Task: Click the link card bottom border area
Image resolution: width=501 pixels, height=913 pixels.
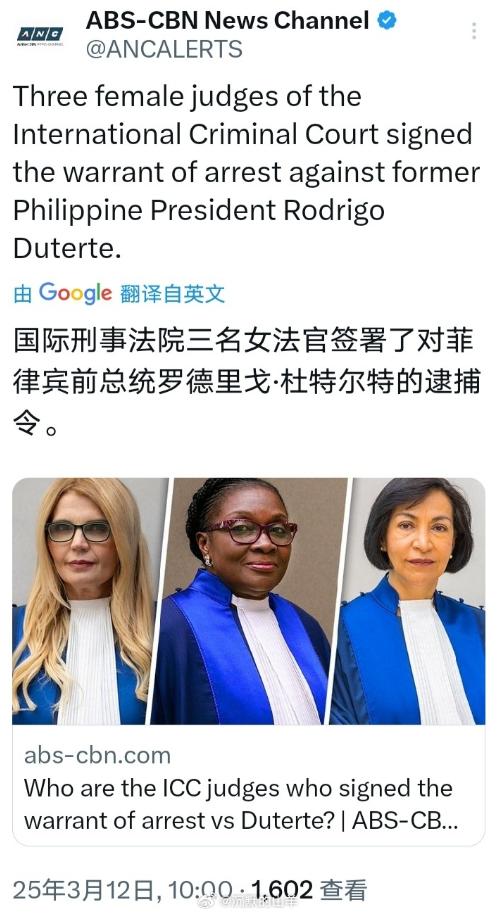Action: tap(249, 844)
